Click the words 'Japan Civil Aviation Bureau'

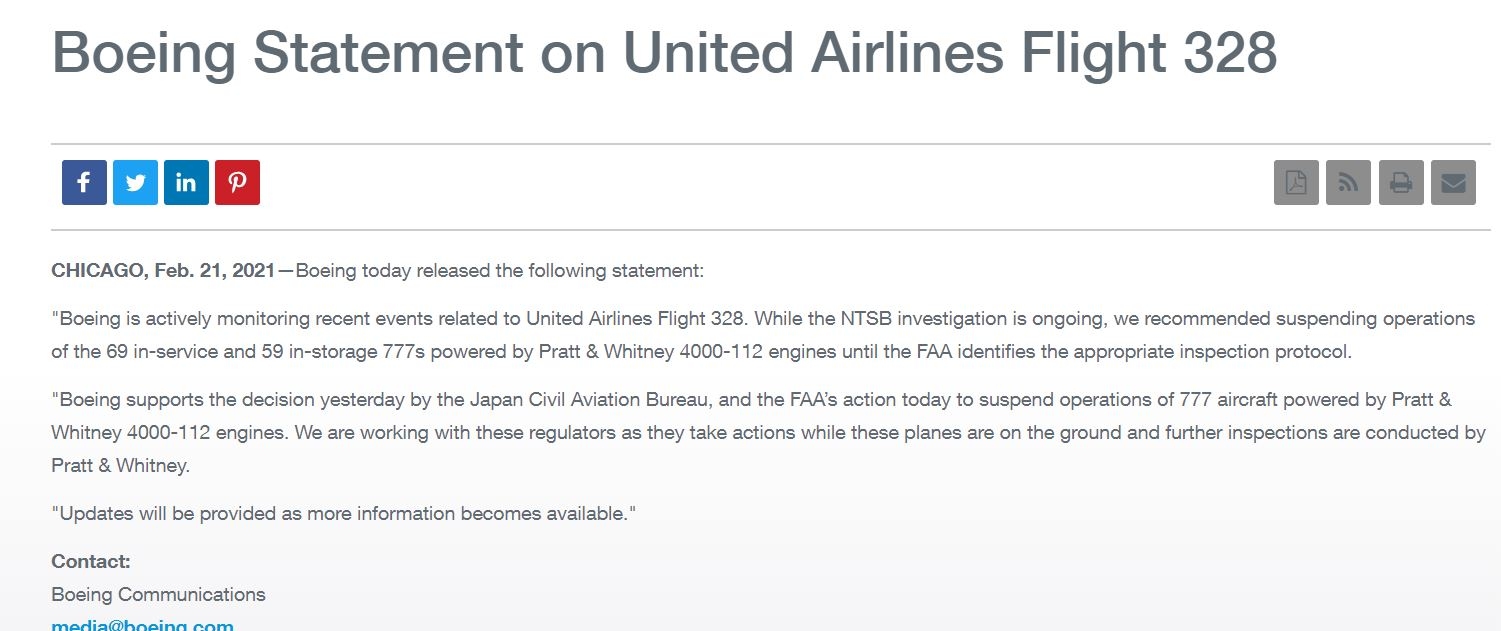click(589, 400)
